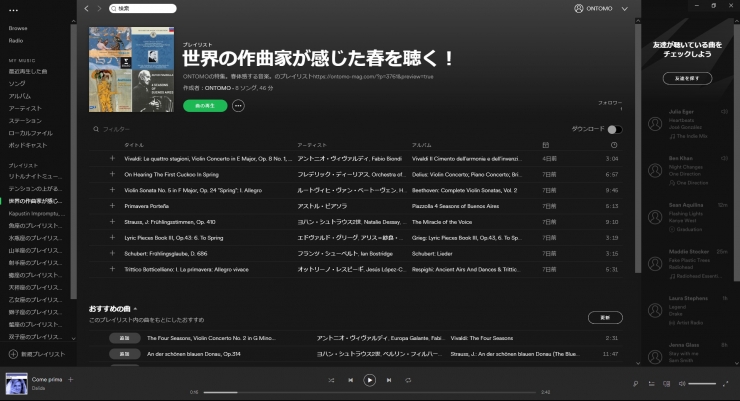Viewport: 740px width, 401px height.
Task: Open ソング in My Music
Action: (17, 84)
